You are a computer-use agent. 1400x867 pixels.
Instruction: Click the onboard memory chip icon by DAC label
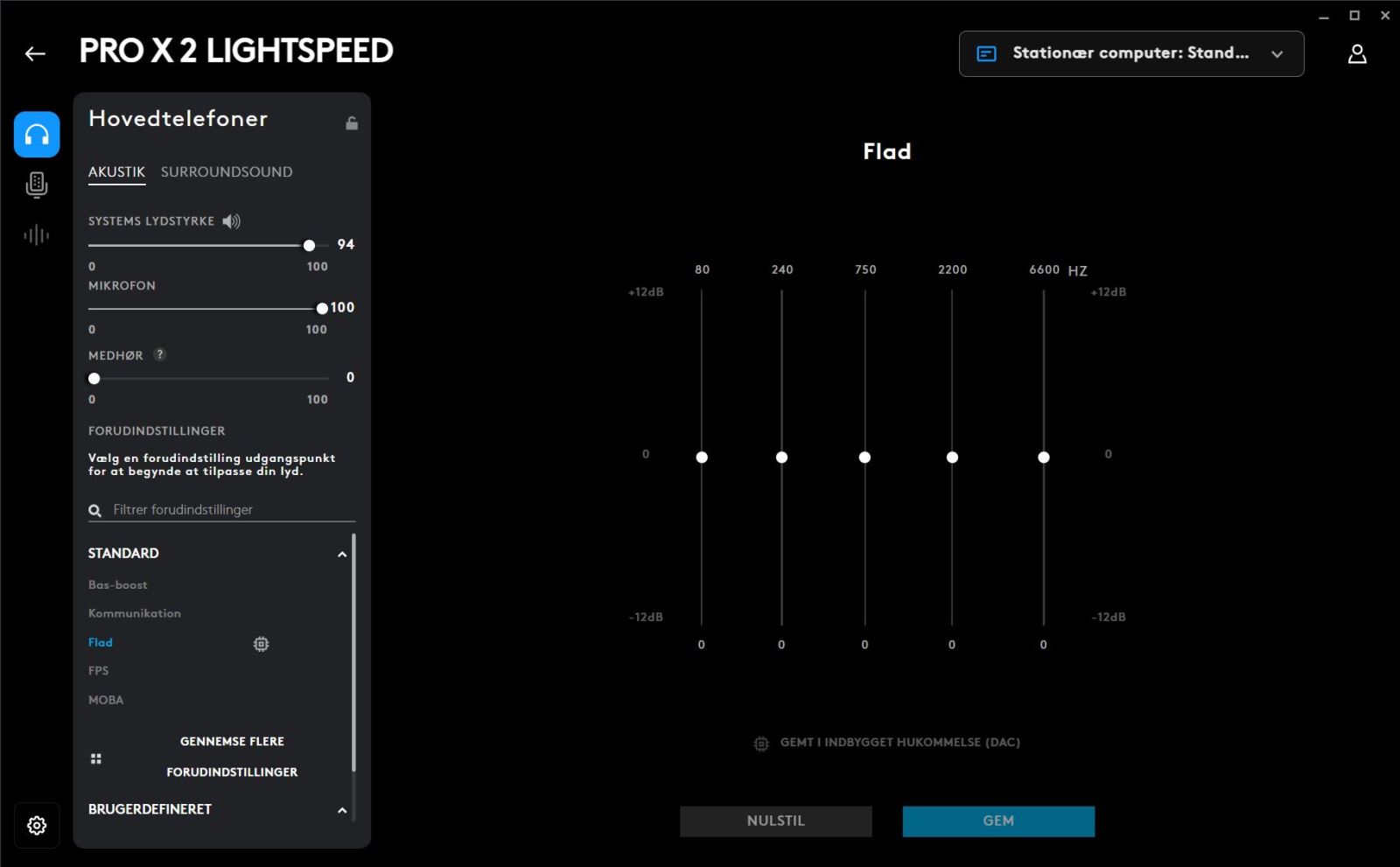[761, 743]
